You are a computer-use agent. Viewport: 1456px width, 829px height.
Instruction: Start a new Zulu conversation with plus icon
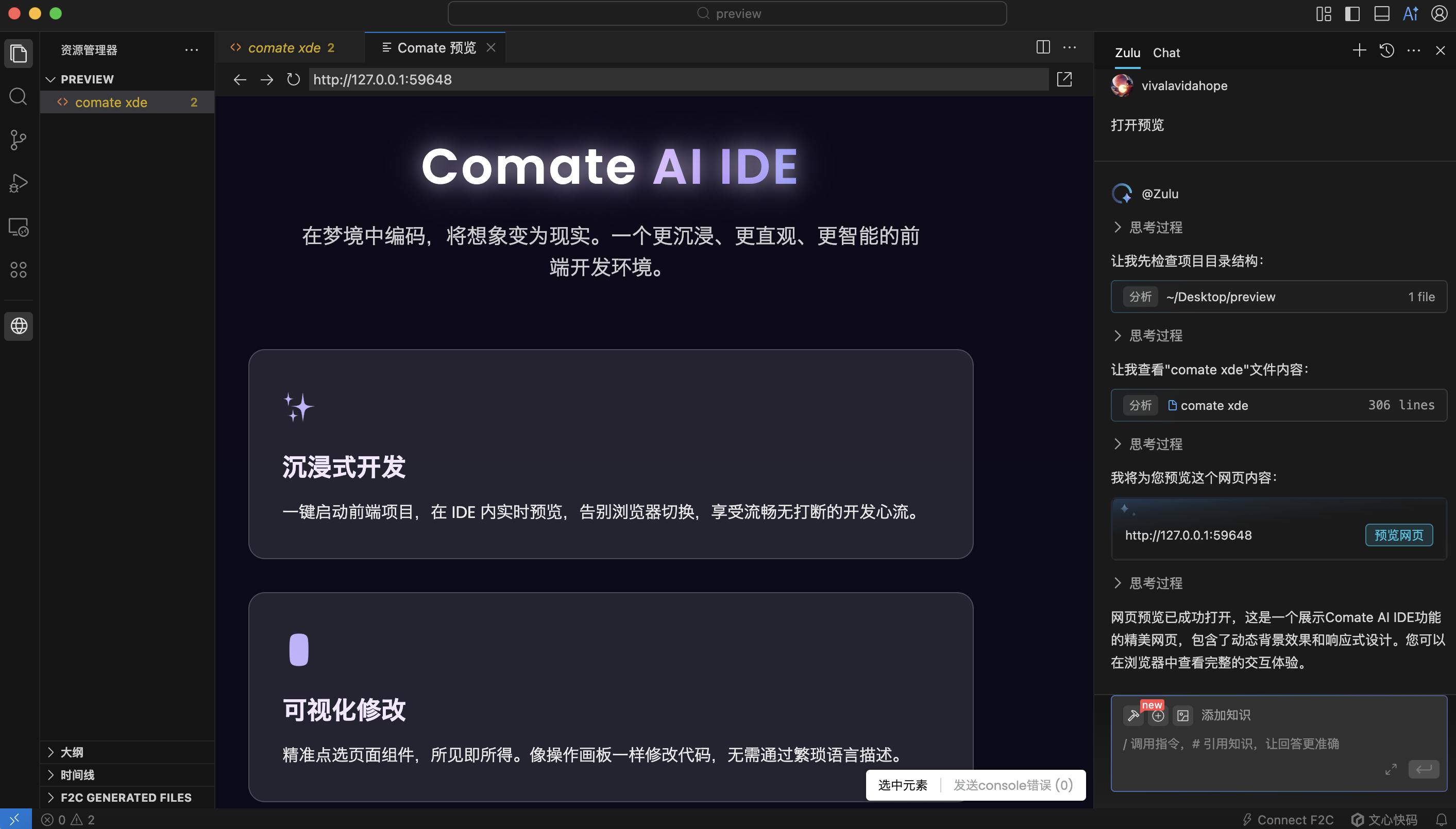tap(1359, 50)
